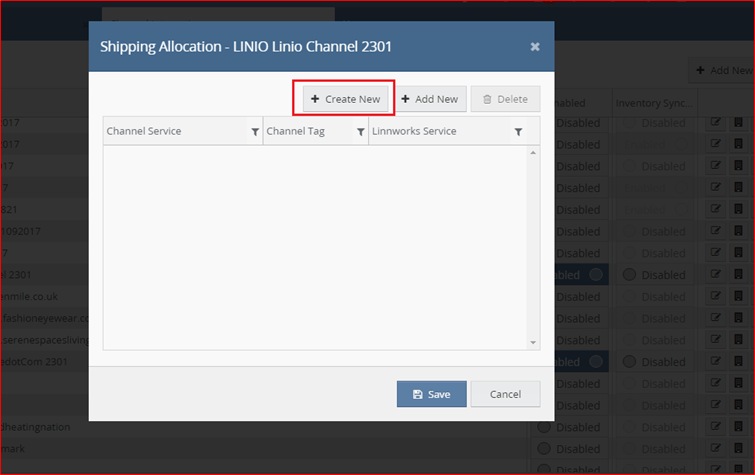Click edit icon in the enmile.co.uk row
The height and width of the screenshot is (475, 755).
tap(716, 296)
